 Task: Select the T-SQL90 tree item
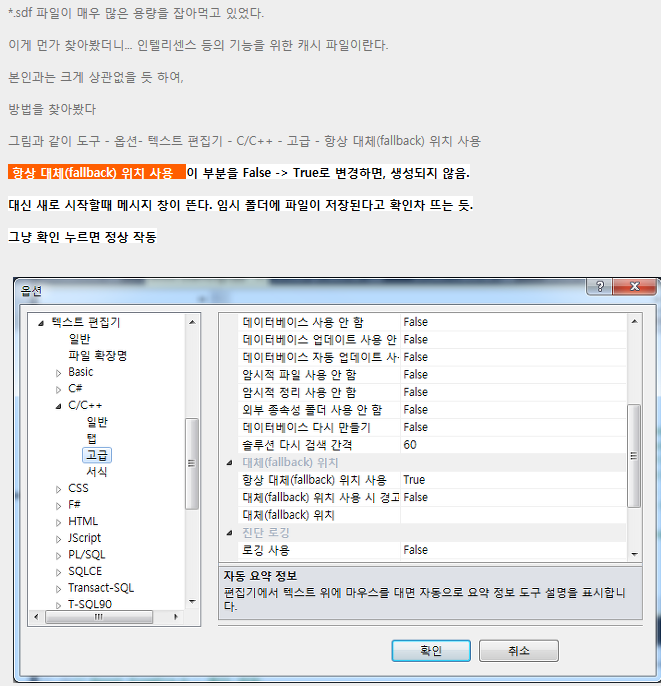point(90,604)
